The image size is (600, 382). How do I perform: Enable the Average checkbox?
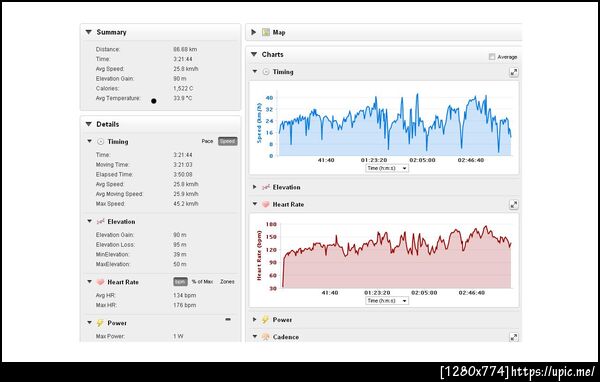pos(492,57)
